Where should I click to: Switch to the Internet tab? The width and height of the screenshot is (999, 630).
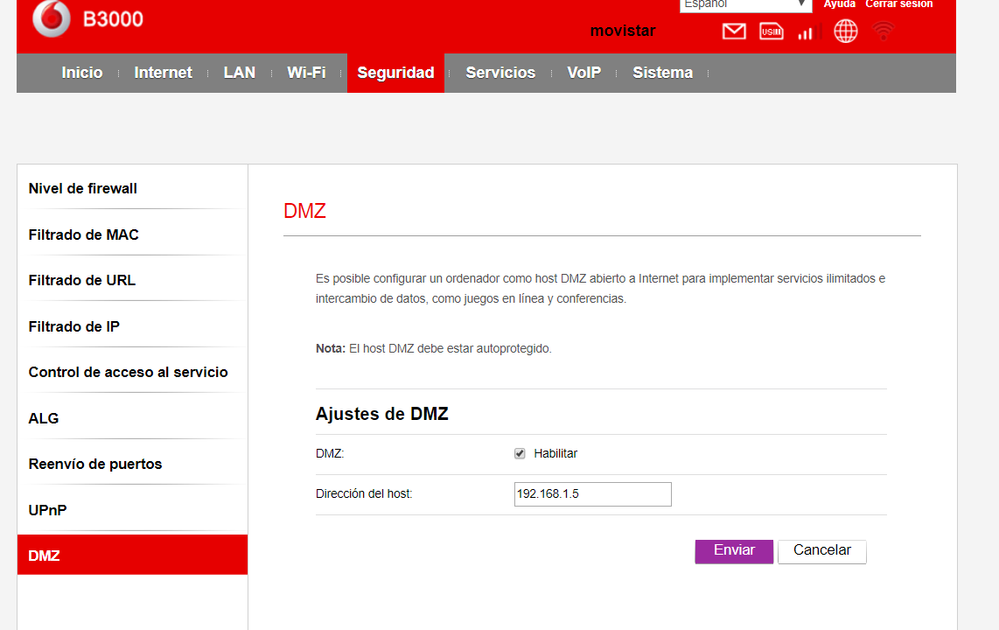[x=163, y=73]
